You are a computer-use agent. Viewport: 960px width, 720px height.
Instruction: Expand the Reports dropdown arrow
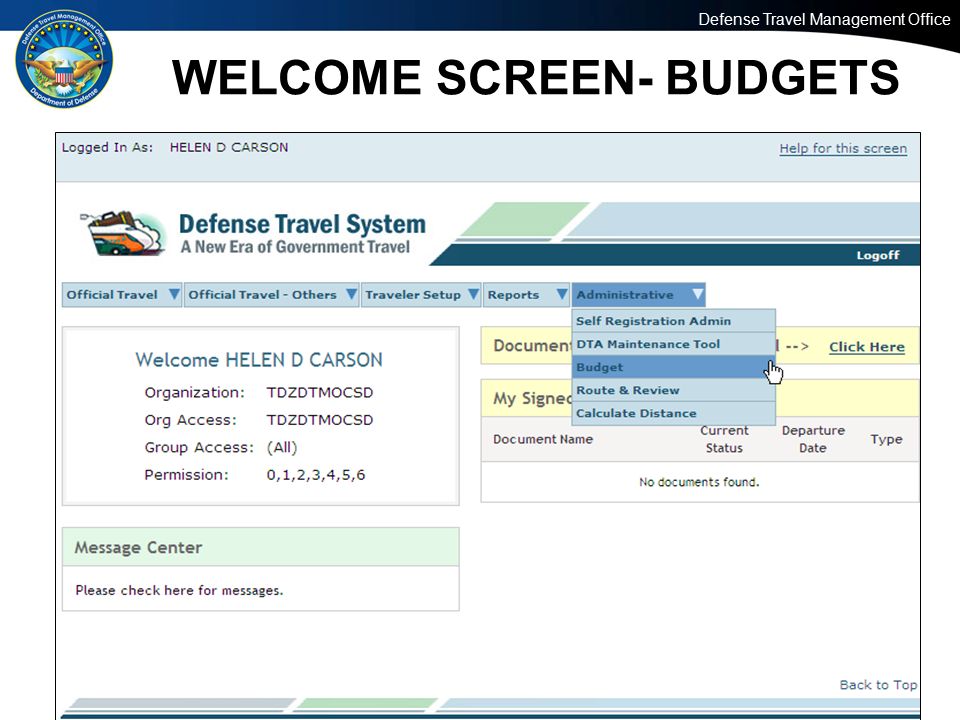[561, 294]
